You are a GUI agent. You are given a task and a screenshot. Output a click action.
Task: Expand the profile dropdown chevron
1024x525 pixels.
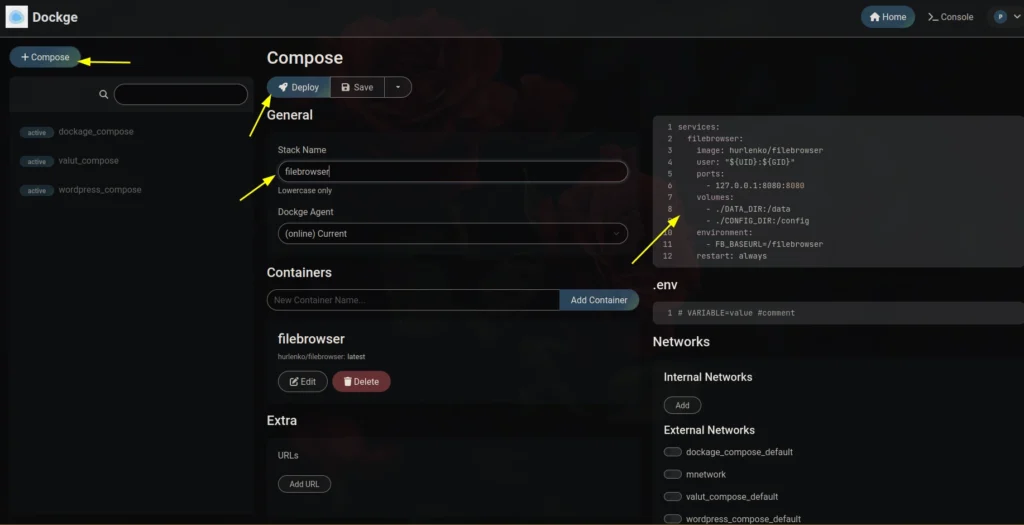pyautogui.click(x=1016, y=18)
